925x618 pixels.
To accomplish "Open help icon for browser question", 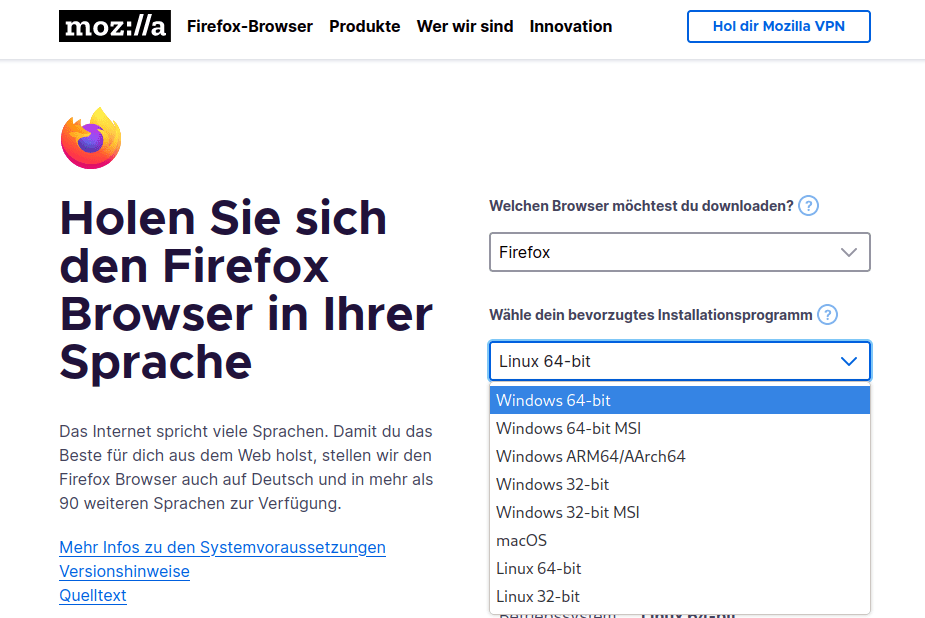I will click(x=808, y=206).
